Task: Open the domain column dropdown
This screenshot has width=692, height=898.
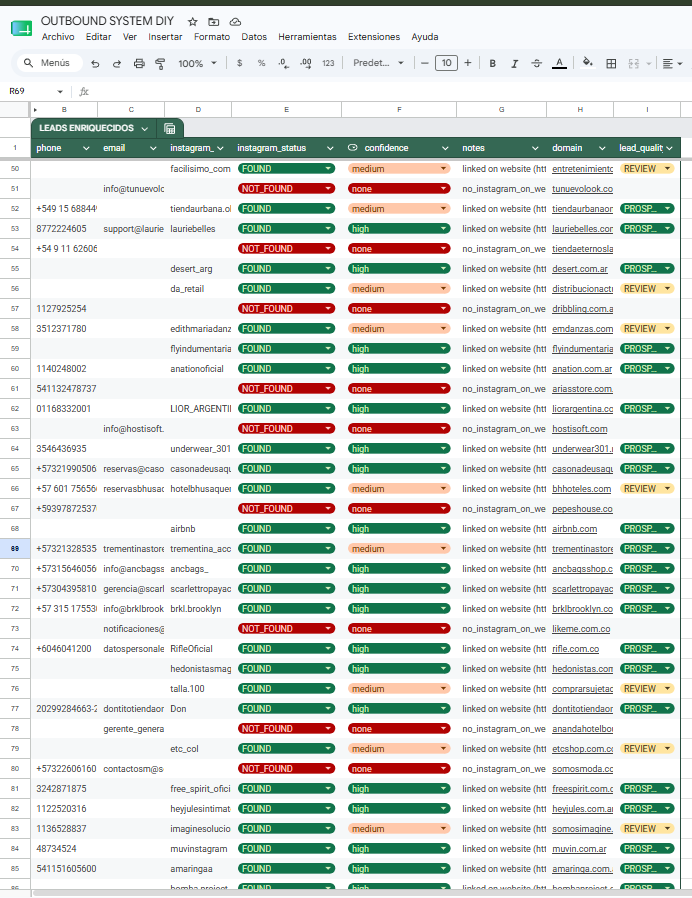Action: point(602,148)
